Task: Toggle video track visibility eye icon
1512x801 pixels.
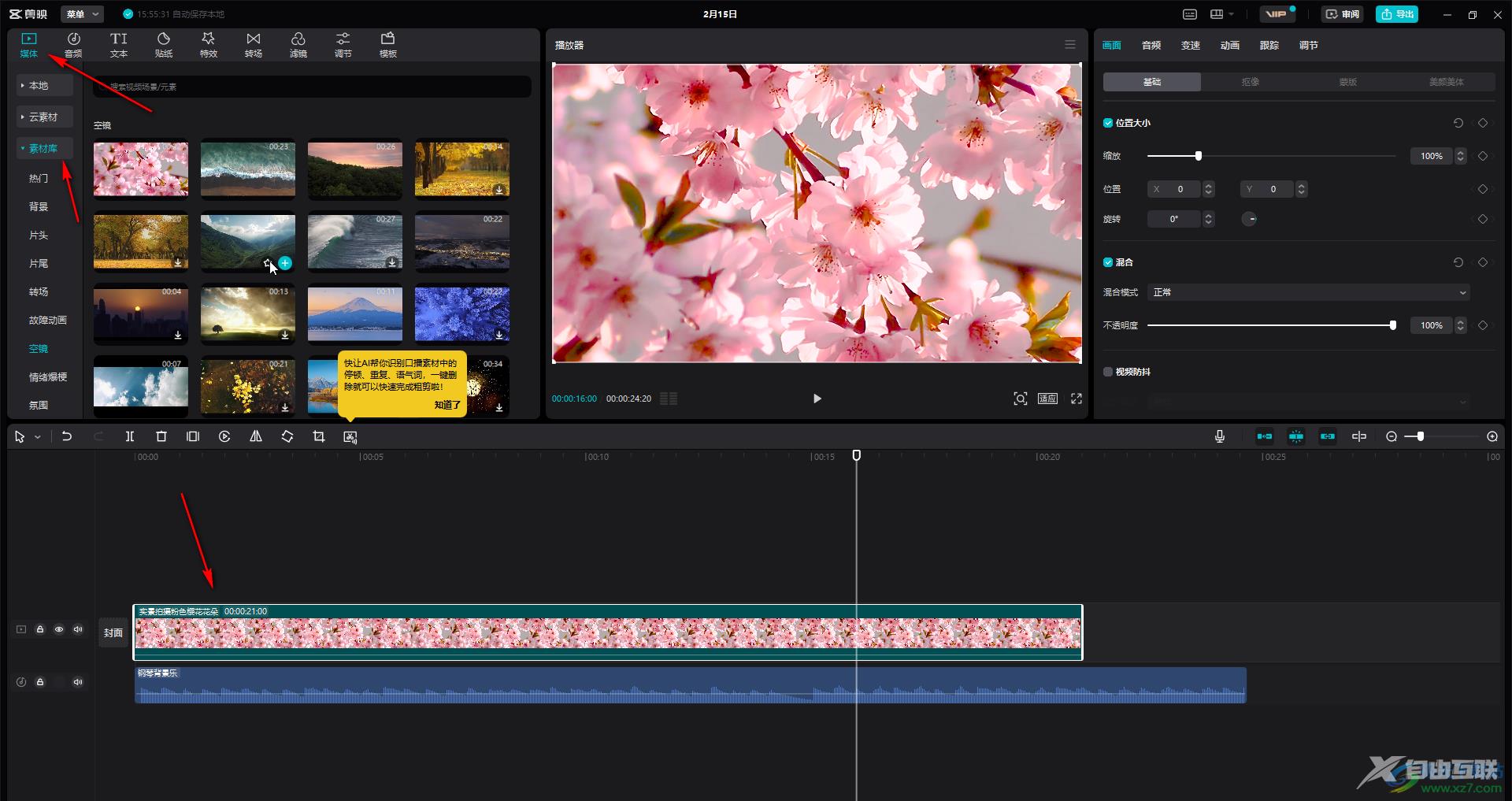Action: (x=59, y=629)
